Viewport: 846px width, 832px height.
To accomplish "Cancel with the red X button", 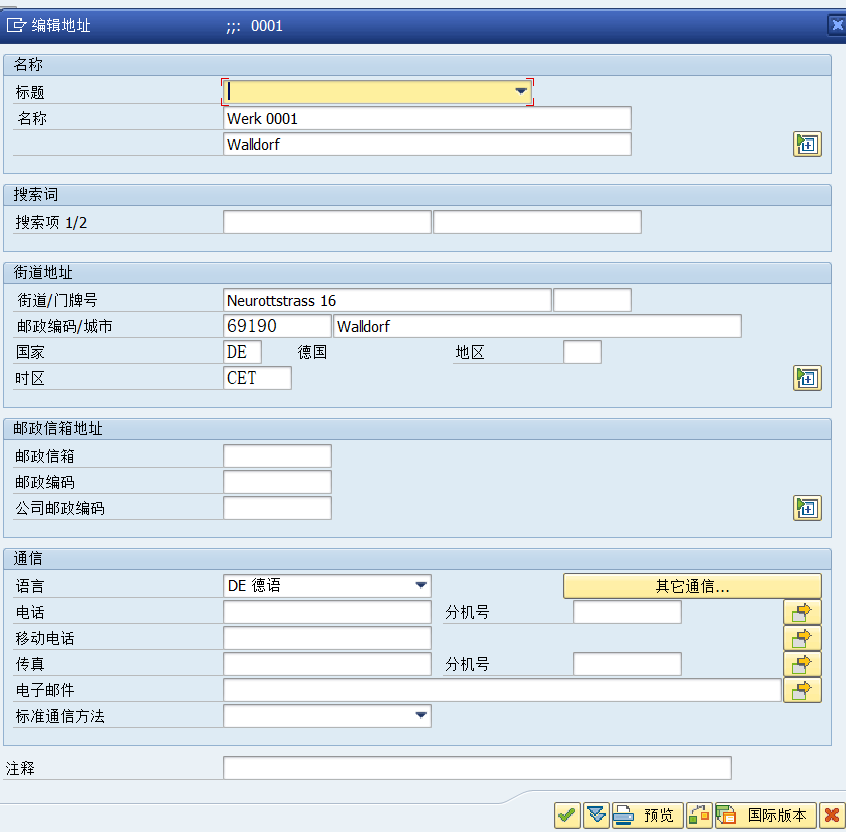I will [x=832, y=815].
